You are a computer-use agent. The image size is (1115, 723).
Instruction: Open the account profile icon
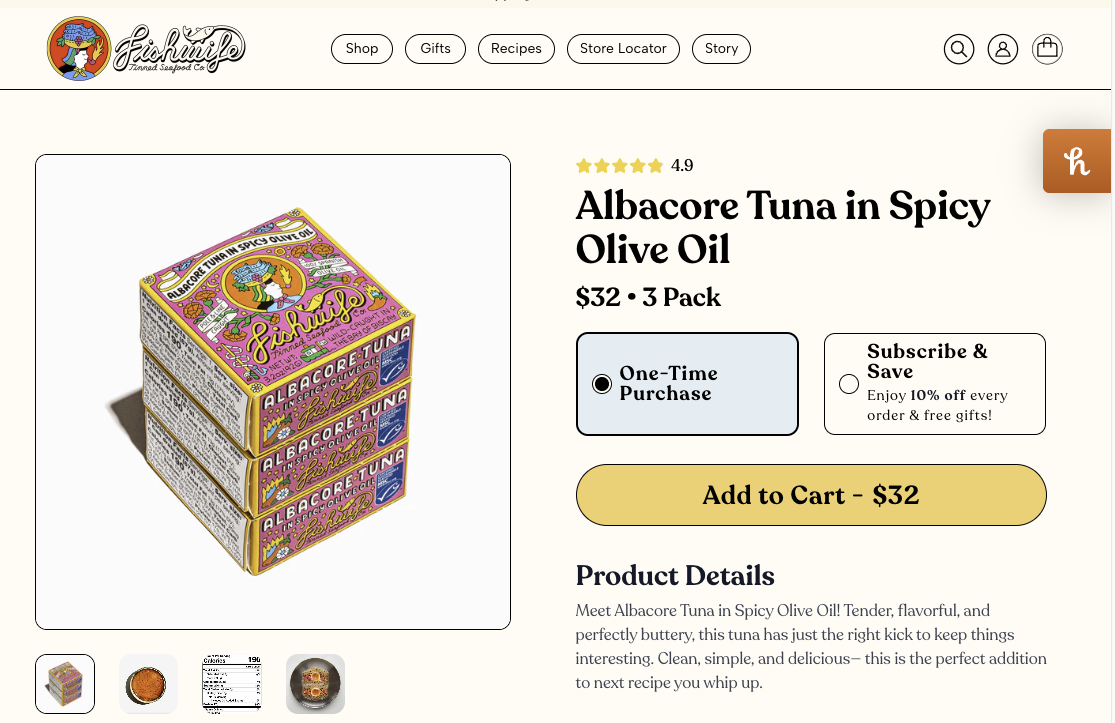pos(1002,49)
